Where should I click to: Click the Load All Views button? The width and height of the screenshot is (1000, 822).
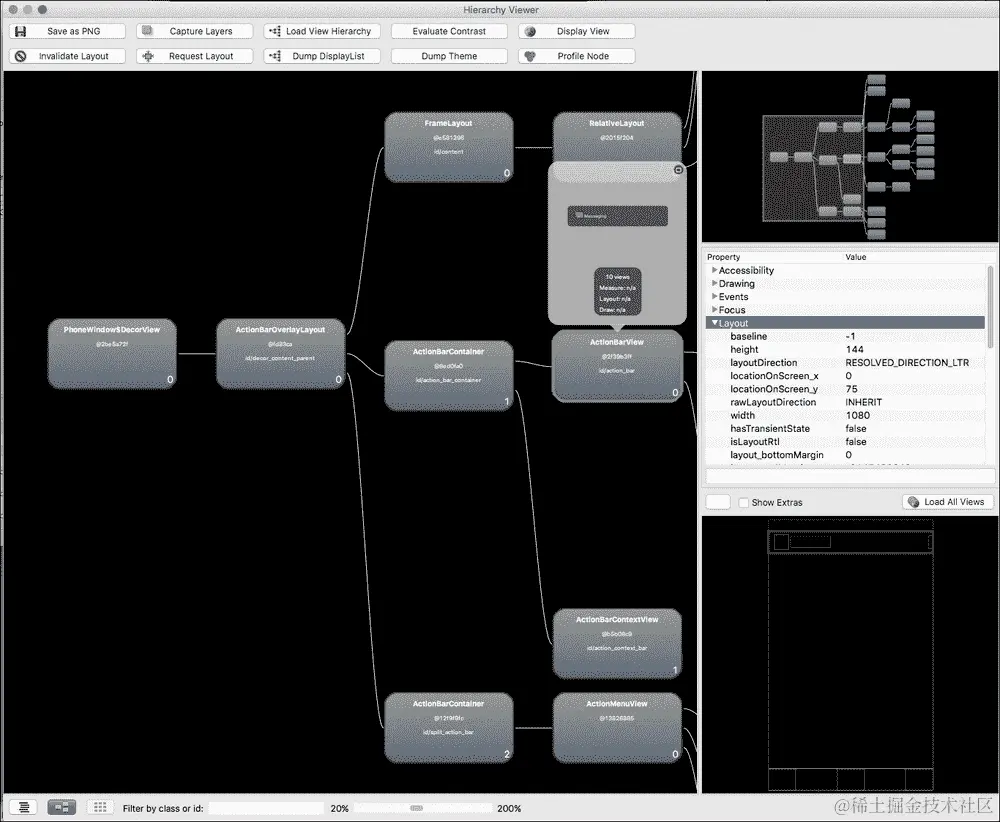click(948, 502)
